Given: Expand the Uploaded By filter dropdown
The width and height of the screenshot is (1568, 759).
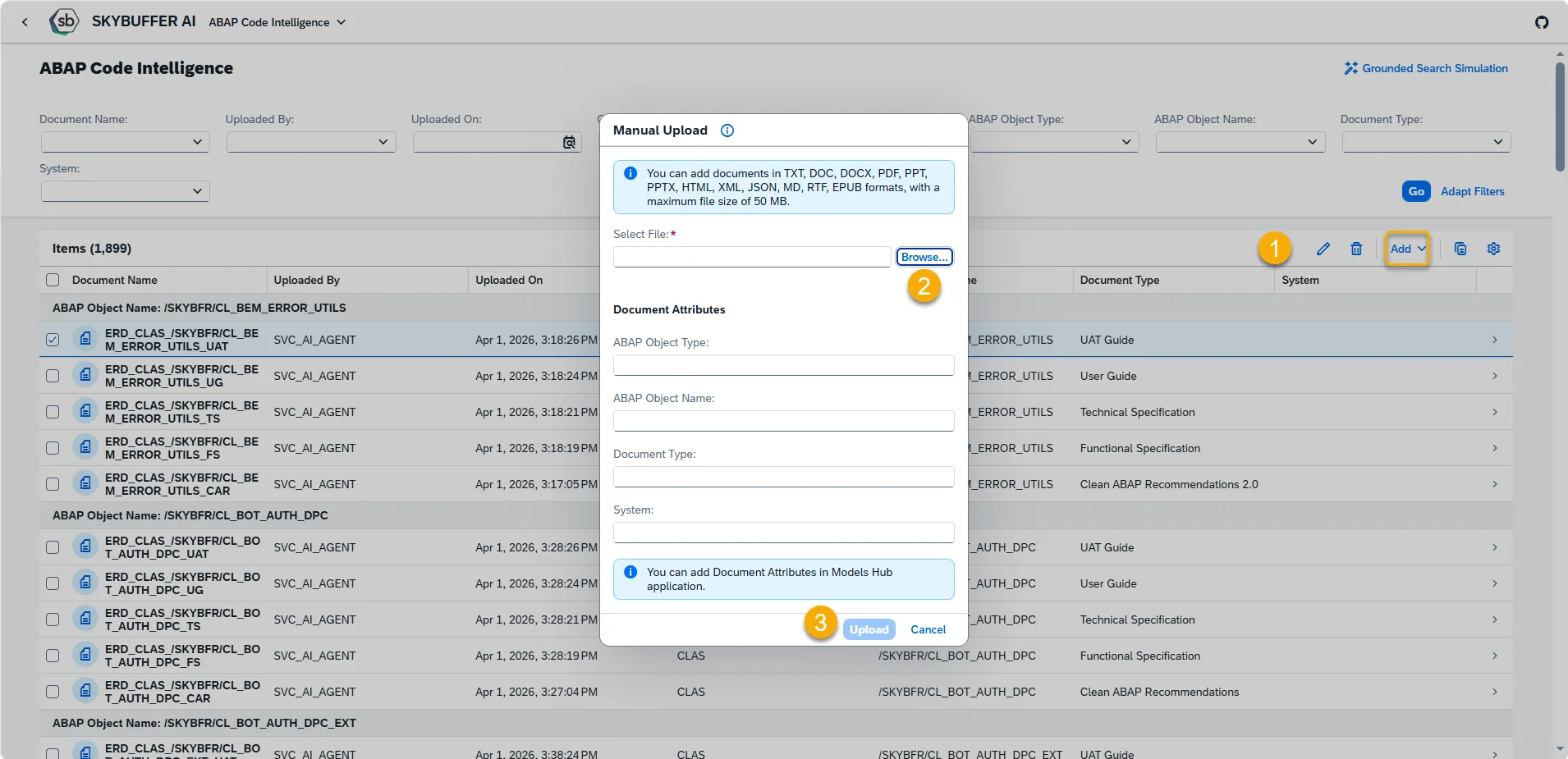Looking at the screenshot, I should point(383,142).
